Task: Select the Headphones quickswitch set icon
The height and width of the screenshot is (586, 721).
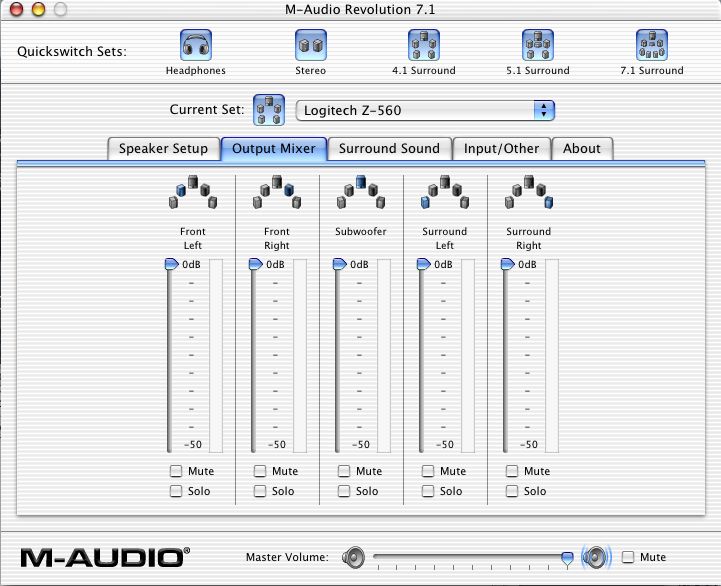Action: [x=196, y=45]
